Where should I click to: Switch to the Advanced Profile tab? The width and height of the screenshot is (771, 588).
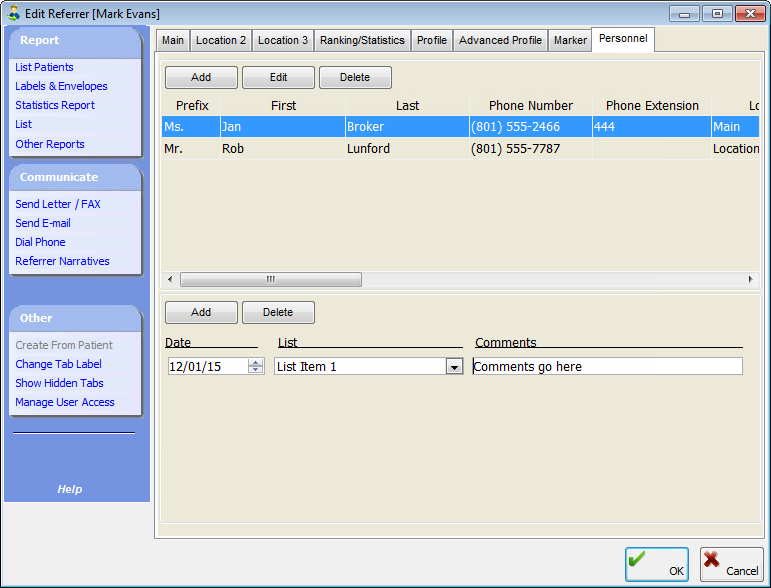pos(500,40)
